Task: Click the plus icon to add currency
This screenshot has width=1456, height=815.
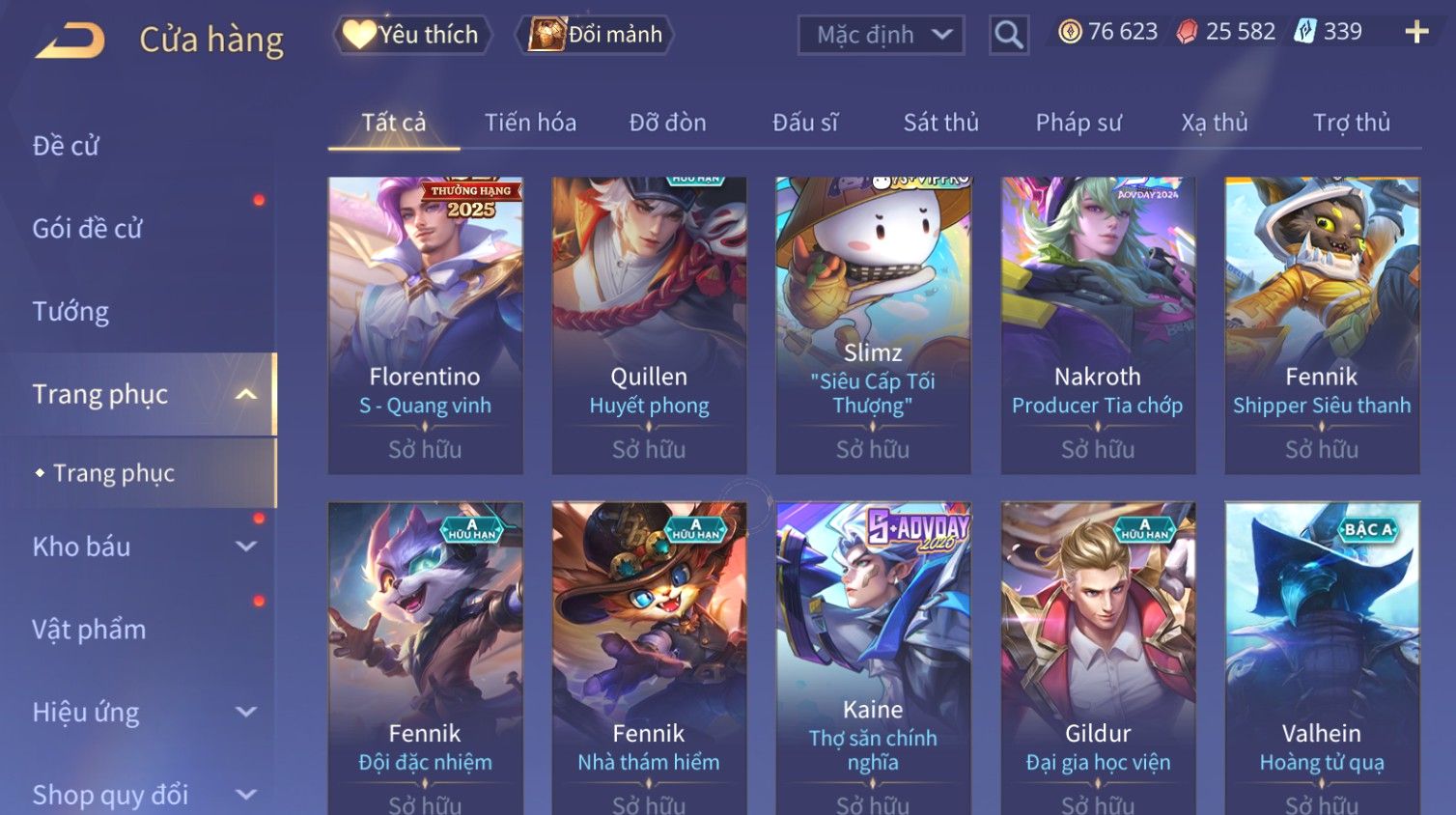Action: pyautogui.click(x=1416, y=32)
